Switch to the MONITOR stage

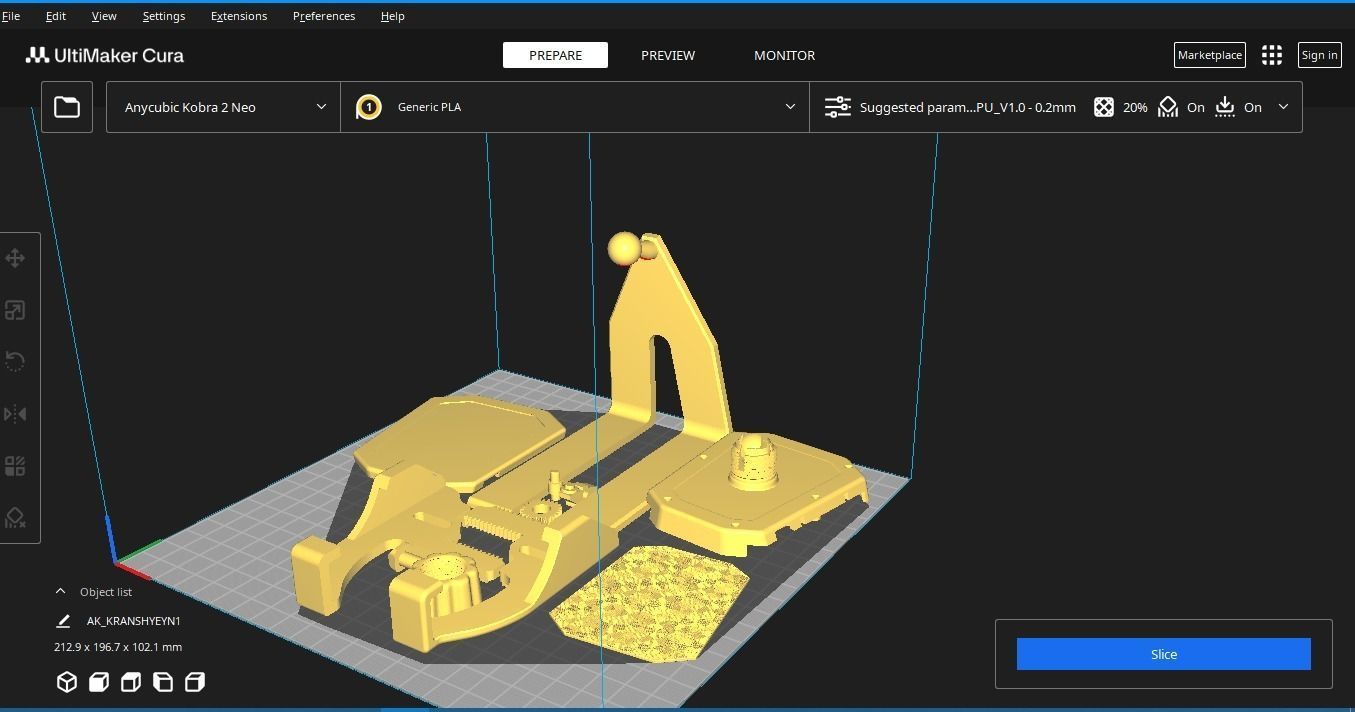point(784,55)
